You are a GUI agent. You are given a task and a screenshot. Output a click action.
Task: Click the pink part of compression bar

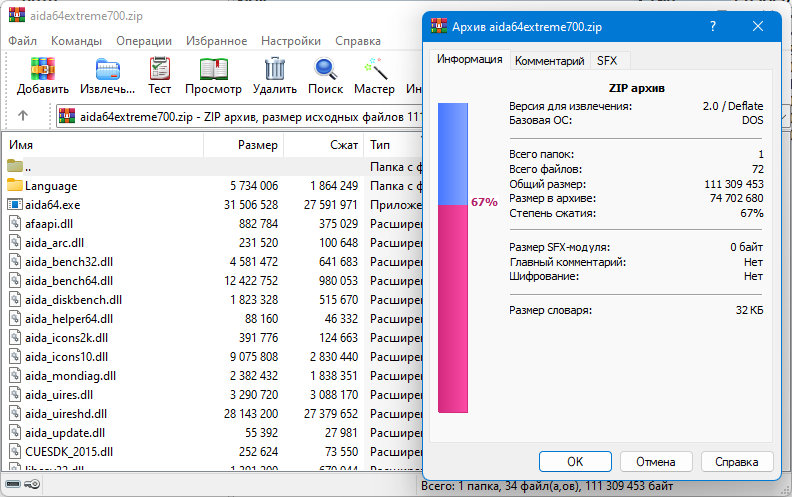(453, 309)
